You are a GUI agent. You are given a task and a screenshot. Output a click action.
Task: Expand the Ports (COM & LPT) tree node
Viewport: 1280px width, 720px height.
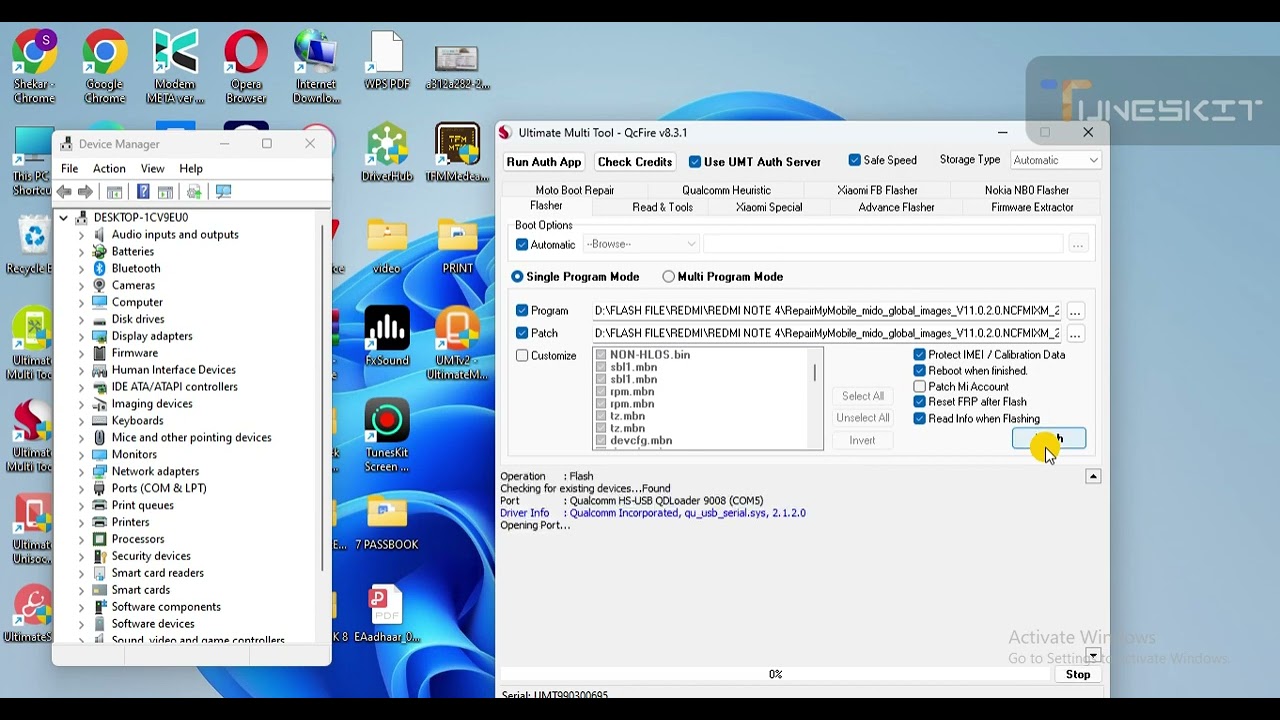(82, 488)
